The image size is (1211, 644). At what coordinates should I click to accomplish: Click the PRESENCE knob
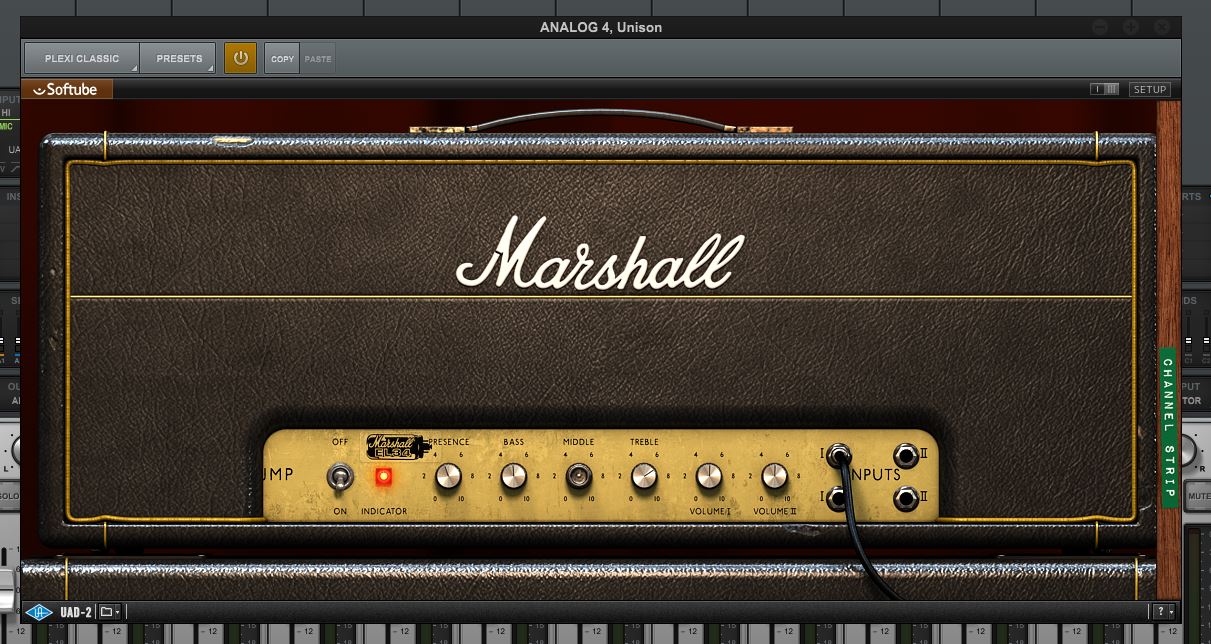point(448,476)
